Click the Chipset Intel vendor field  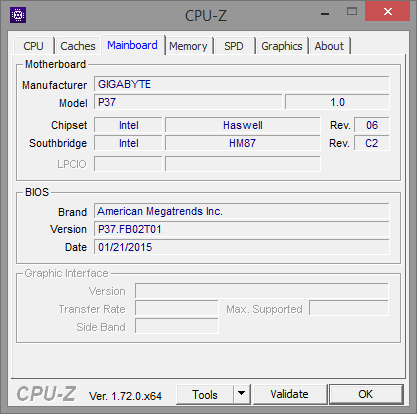128,125
